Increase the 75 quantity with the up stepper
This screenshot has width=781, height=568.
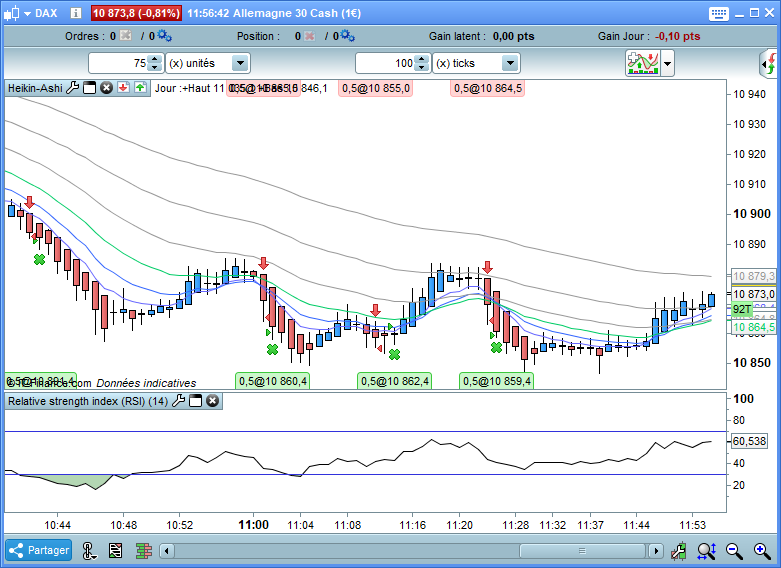pos(155,59)
